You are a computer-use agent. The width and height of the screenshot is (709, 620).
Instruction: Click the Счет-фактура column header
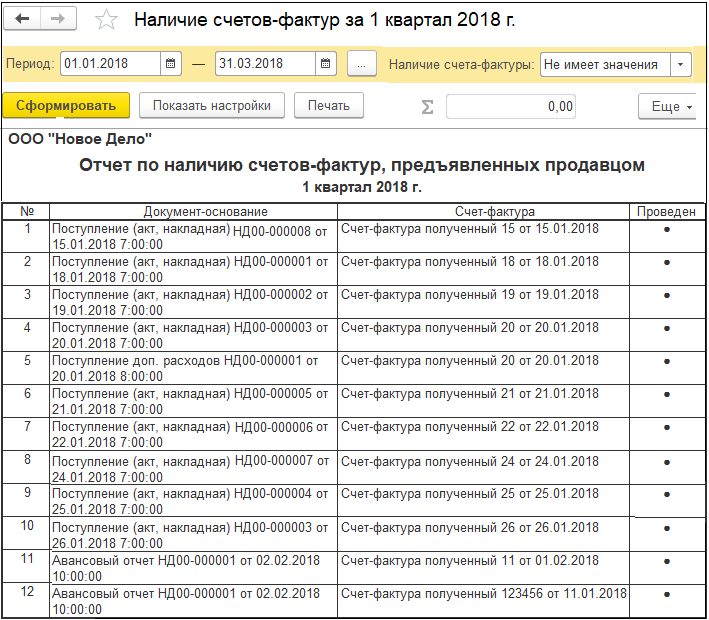[x=483, y=211]
